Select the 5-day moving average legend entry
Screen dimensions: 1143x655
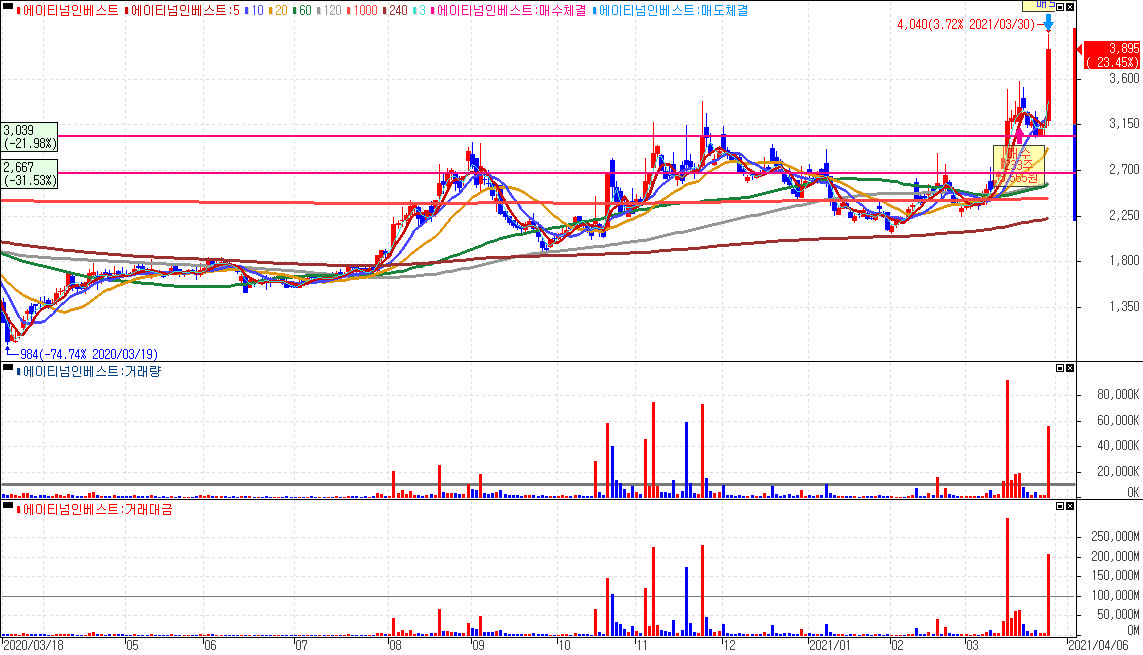[x=182, y=11]
